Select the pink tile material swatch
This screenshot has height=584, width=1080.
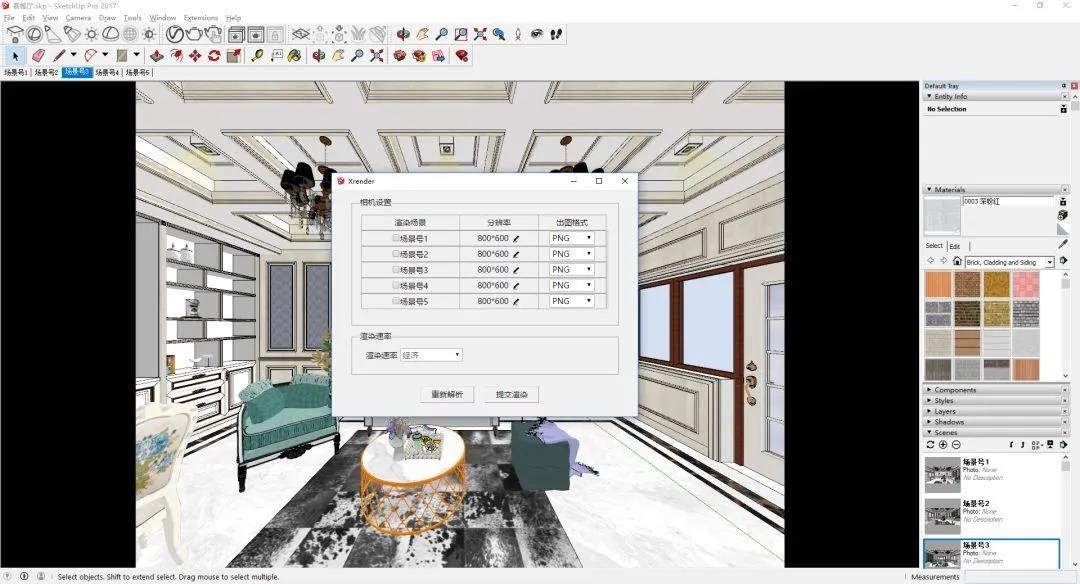click(x=1027, y=285)
